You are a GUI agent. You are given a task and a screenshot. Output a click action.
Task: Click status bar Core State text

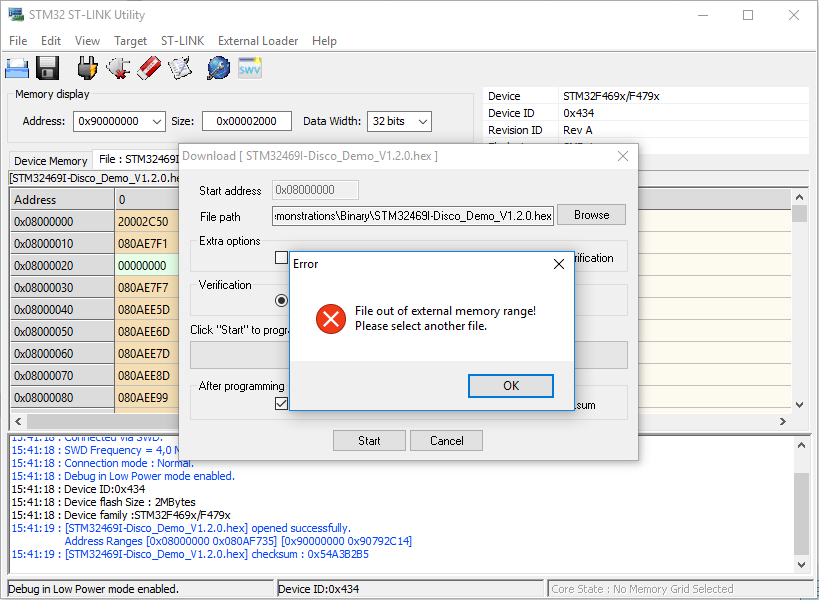pos(642,589)
